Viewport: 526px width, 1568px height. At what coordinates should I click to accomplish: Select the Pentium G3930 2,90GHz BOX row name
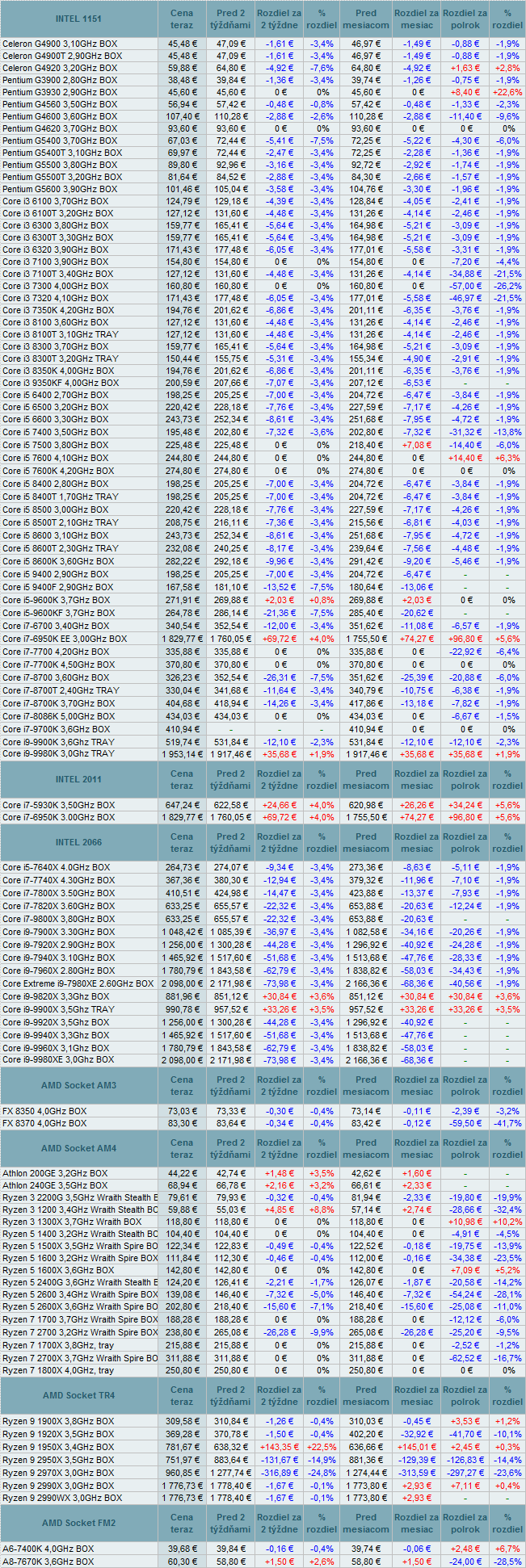(x=61, y=92)
